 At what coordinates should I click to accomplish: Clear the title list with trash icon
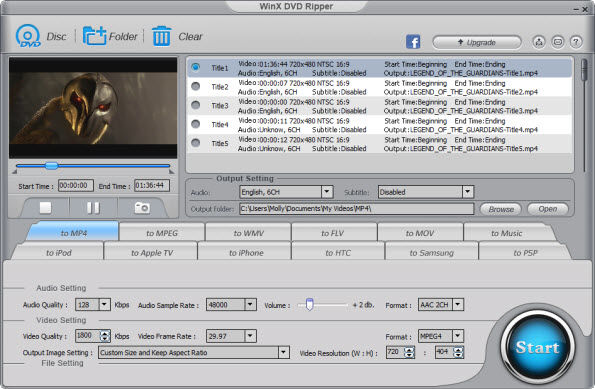pyautogui.click(x=161, y=36)
